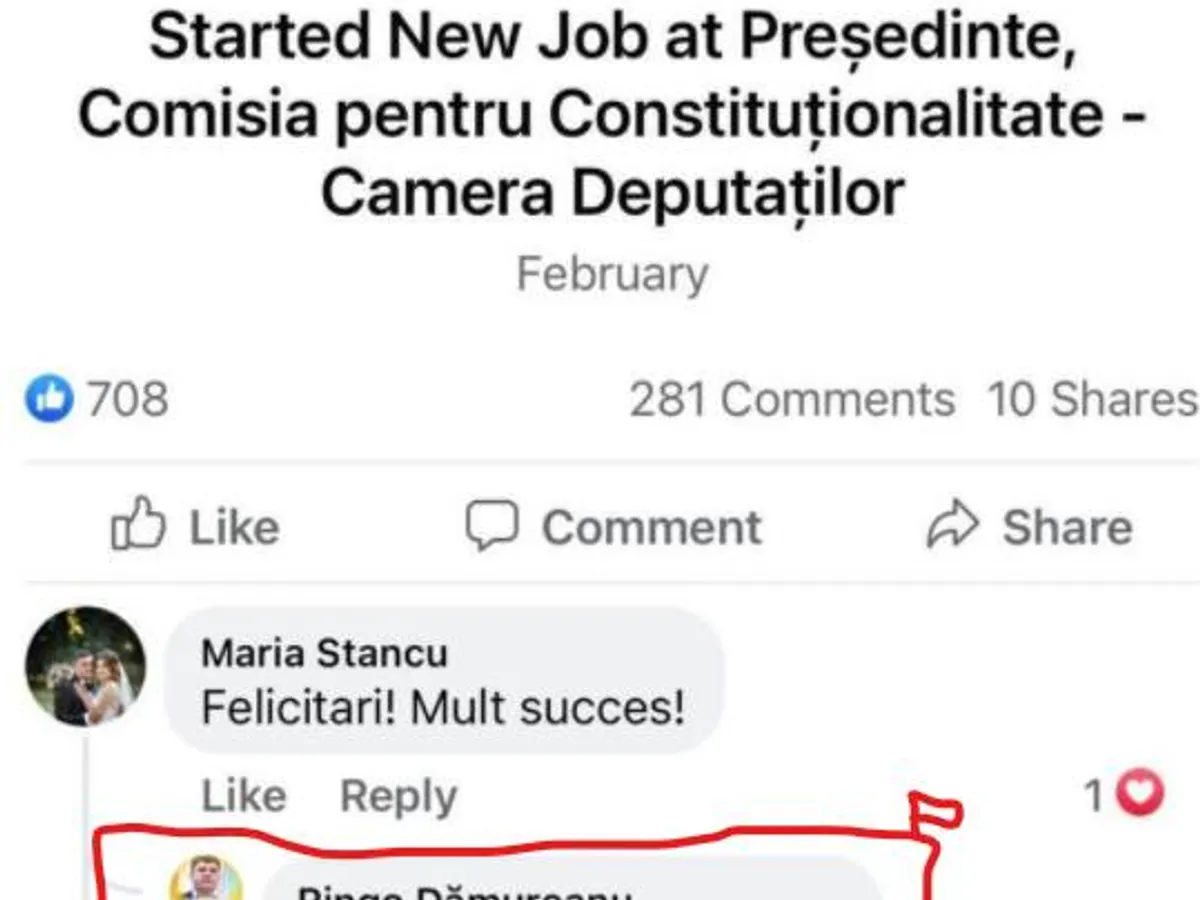Click the post's Share text label
Viewport: 1200px width, 900px height.
[1067, 527]
